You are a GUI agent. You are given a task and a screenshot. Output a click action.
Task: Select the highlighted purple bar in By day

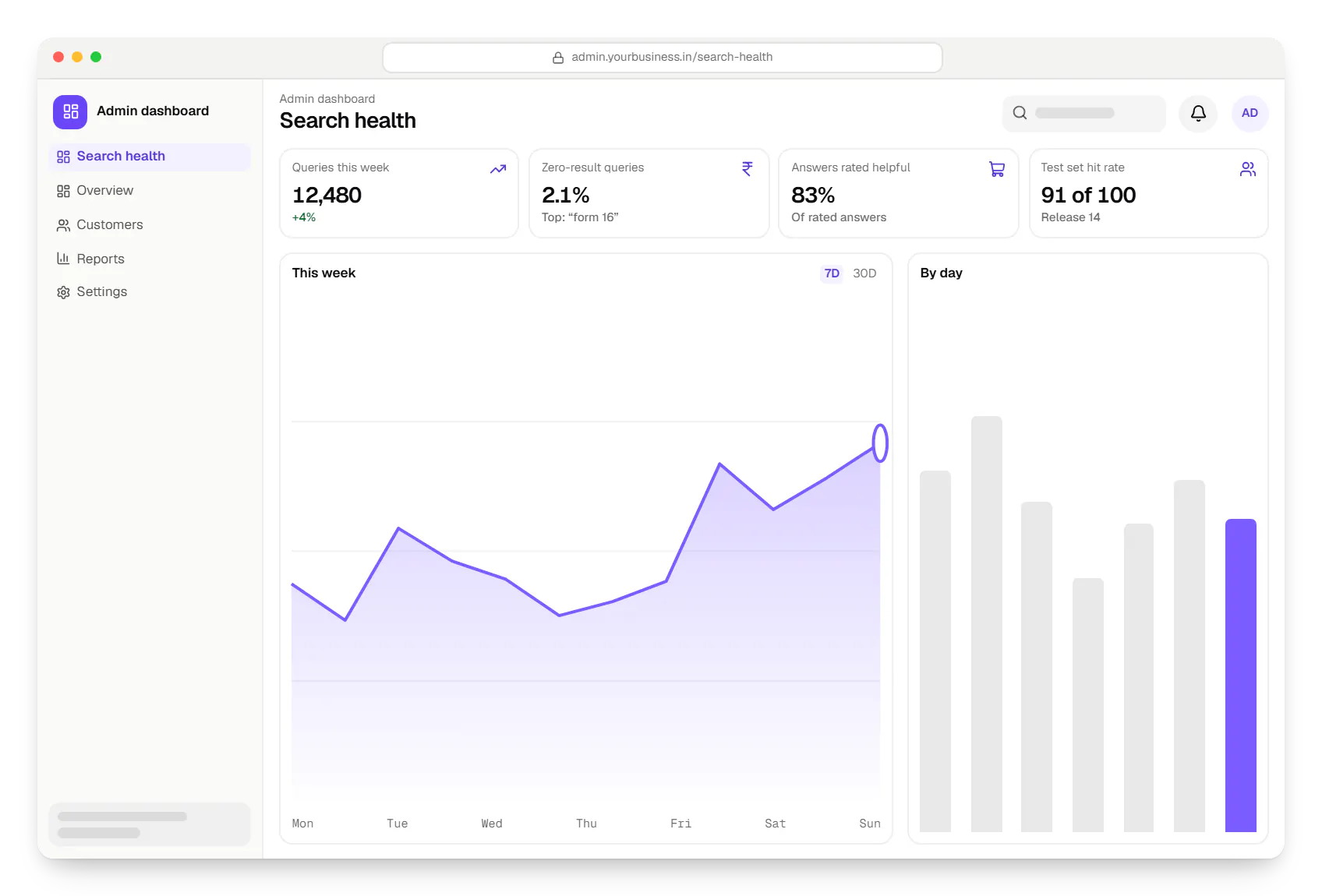pyautogui.click(x=1240, y=676)
